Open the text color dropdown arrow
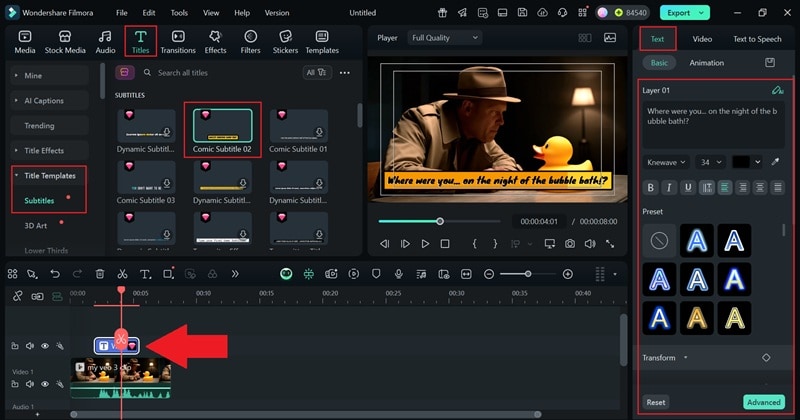Image resolution: width=800 pixels, height=420 pixels. [x=758, y=162]
